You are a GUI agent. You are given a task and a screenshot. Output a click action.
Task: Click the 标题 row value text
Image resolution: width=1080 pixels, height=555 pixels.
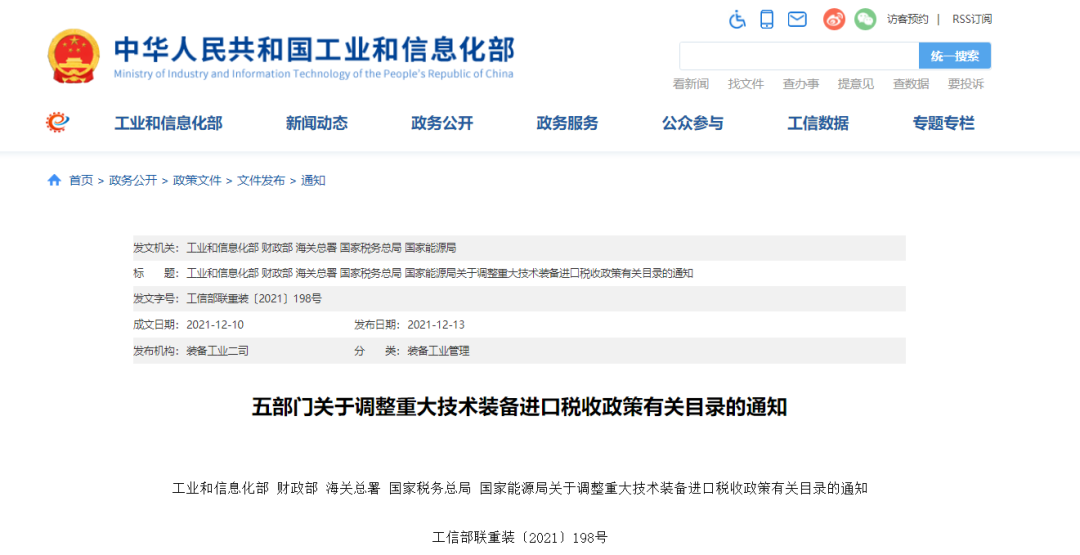point(439,273)
